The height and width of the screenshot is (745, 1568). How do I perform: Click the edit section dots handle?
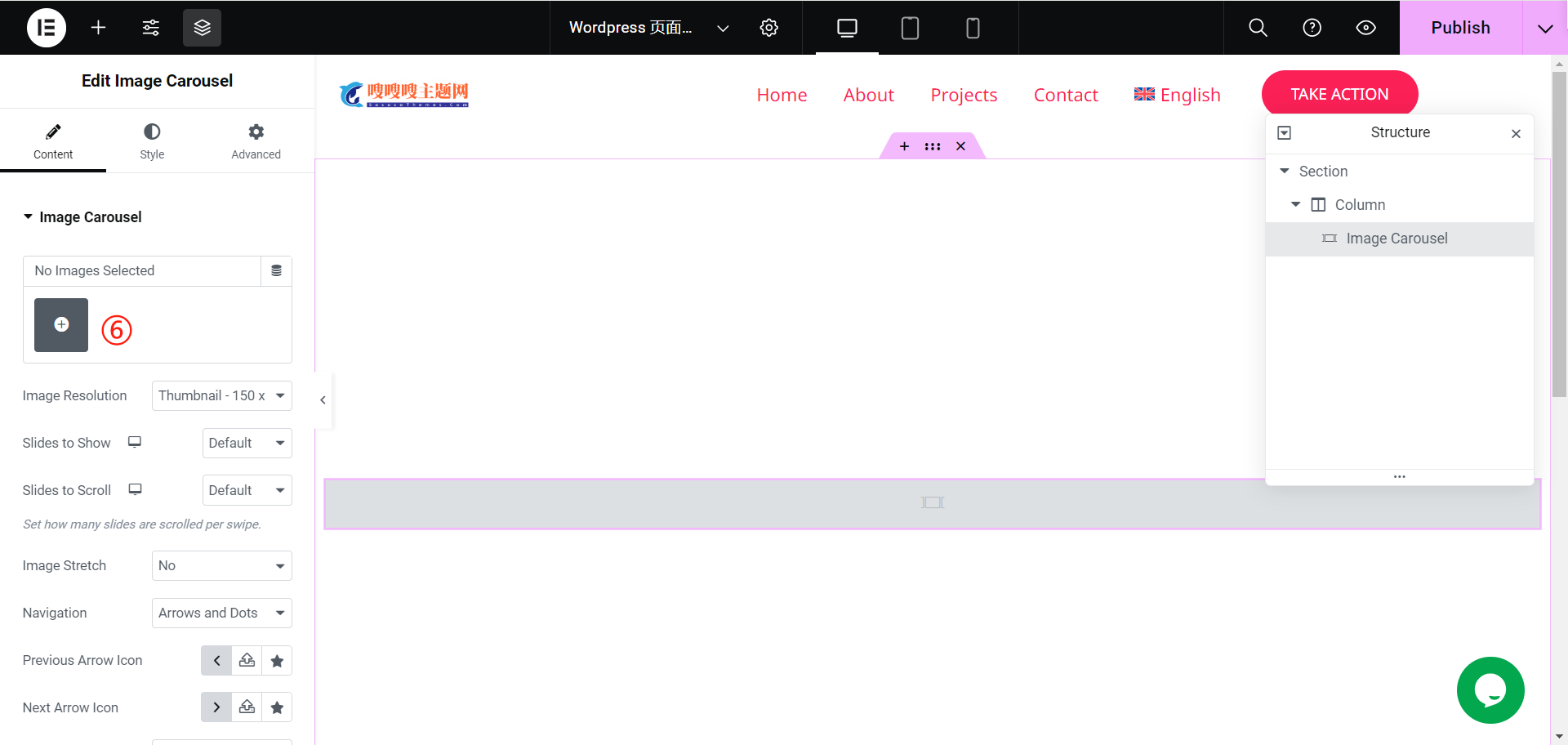[933, 146]
